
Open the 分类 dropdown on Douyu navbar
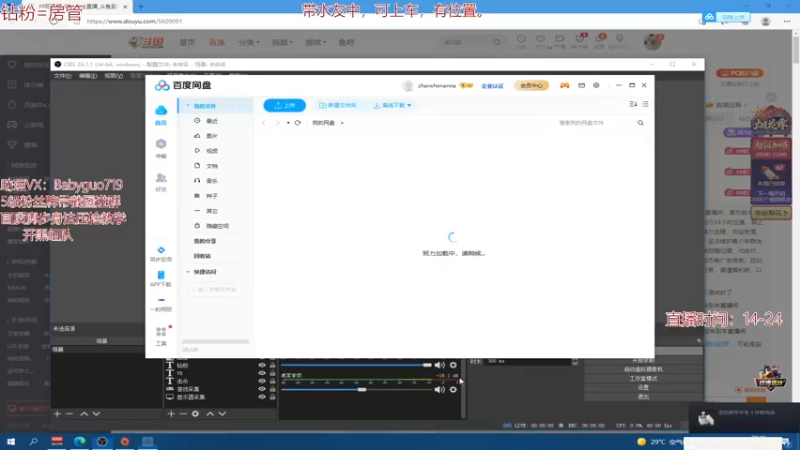point(248,42)
